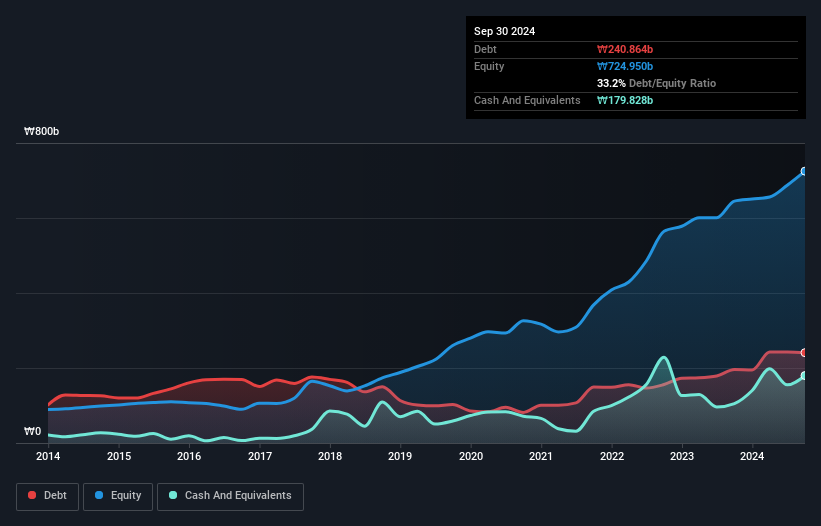Click the Equity label in tooltip
The image size is (821, 526).
(x=489, y=66)
